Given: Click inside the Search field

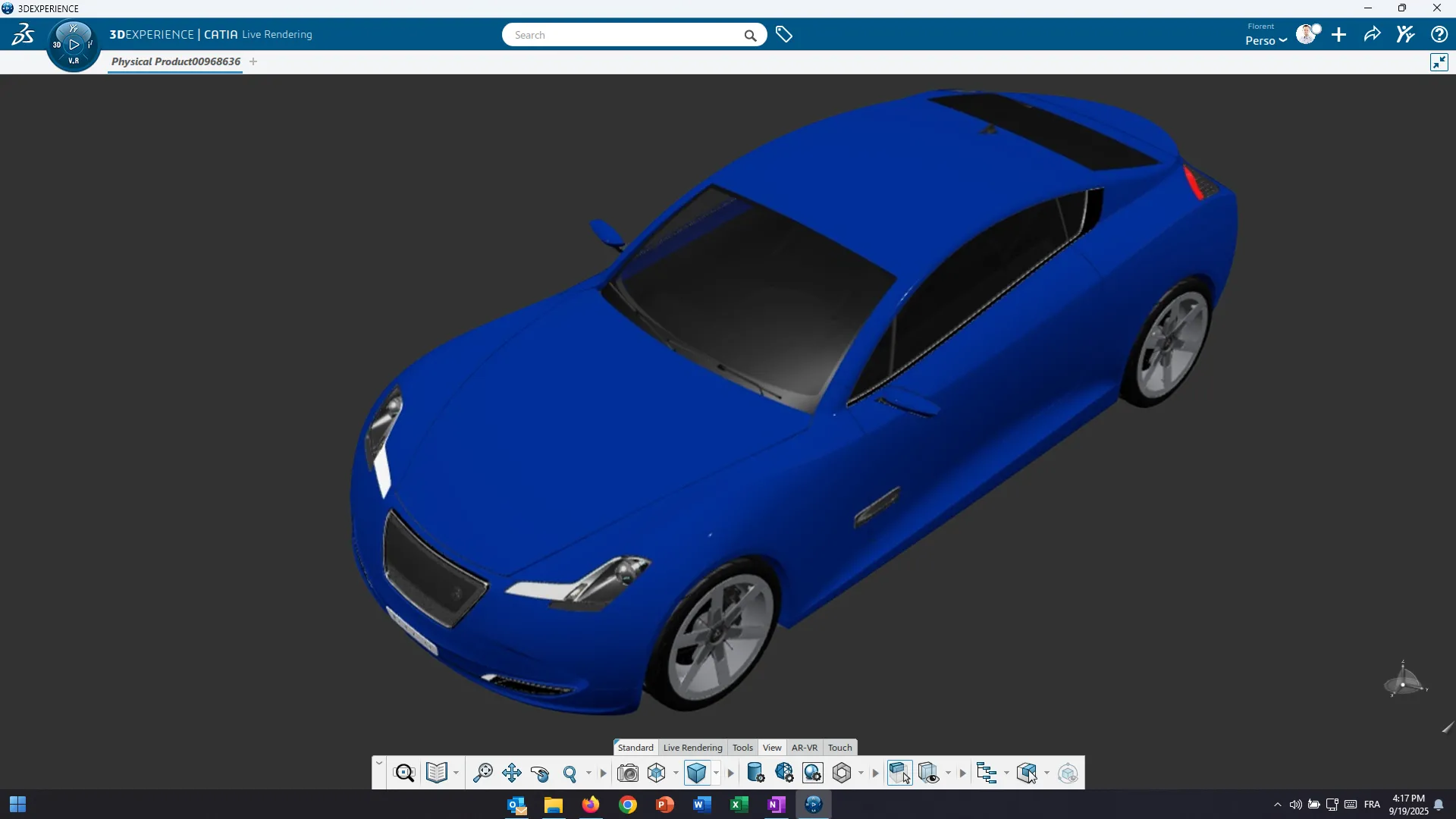Looking at the screenshot, I should pos(622,34).
